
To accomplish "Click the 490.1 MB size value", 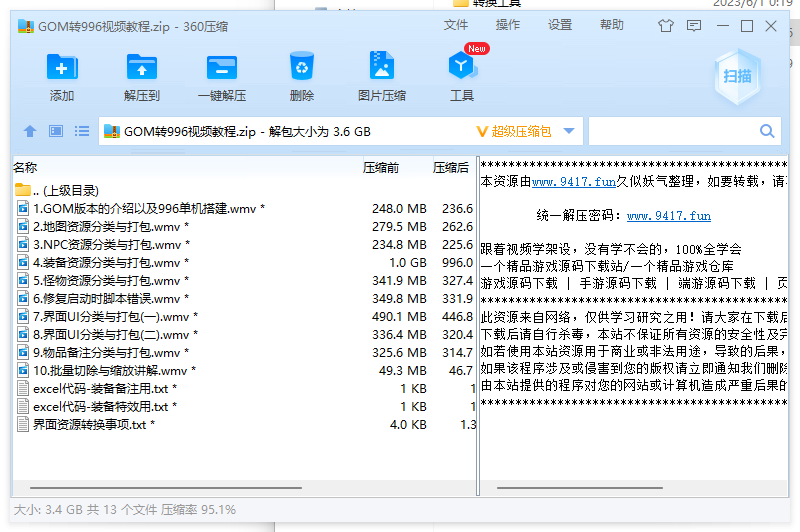I will [x=399, y=316].
